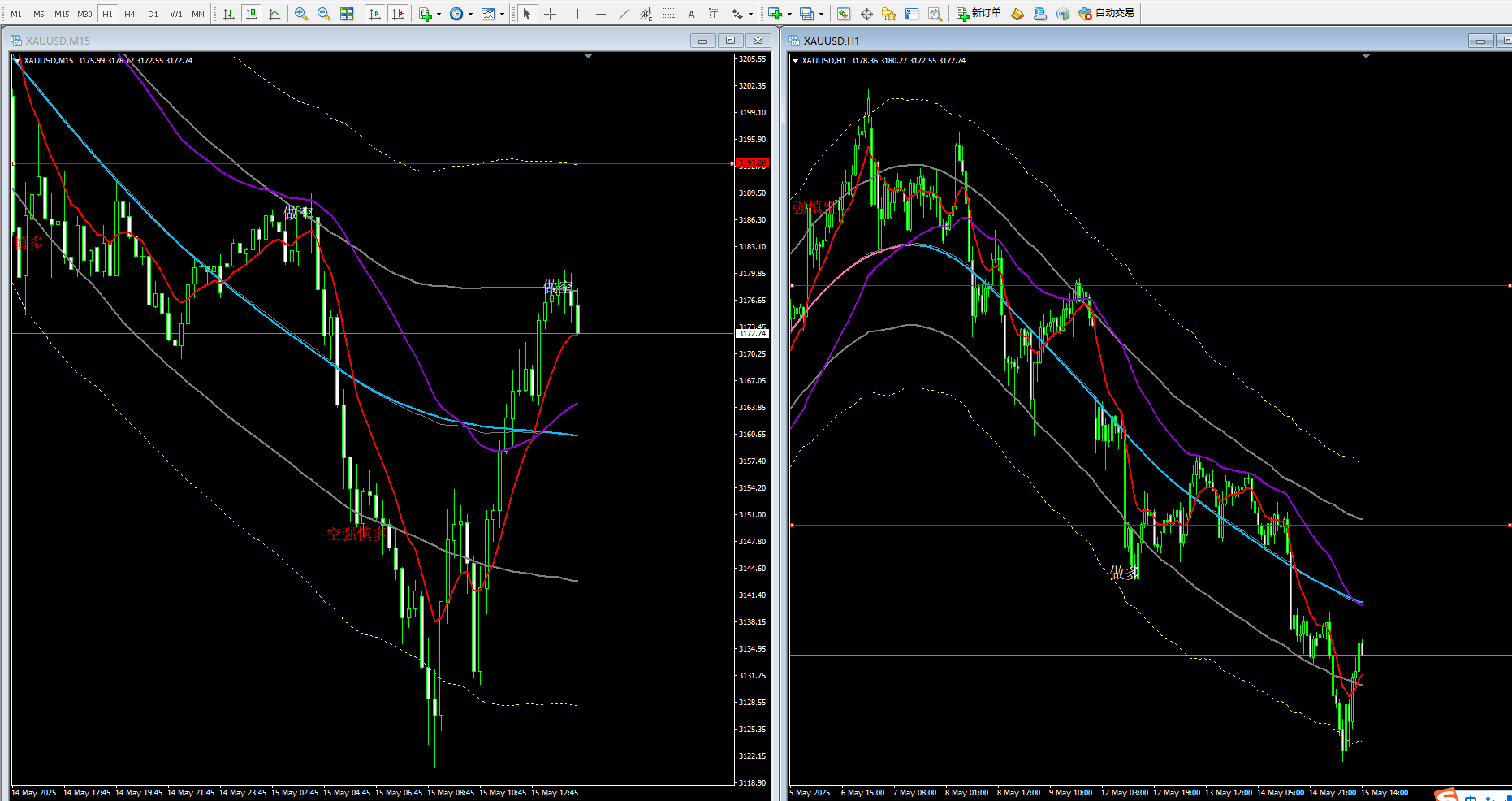Expand the arrows objects dropdown
Viewport: 1512px width, 801px height.
pos(750,14)
